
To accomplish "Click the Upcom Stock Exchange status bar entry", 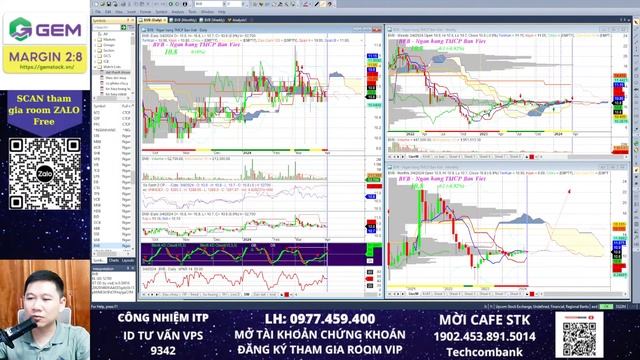I will 542,307.
